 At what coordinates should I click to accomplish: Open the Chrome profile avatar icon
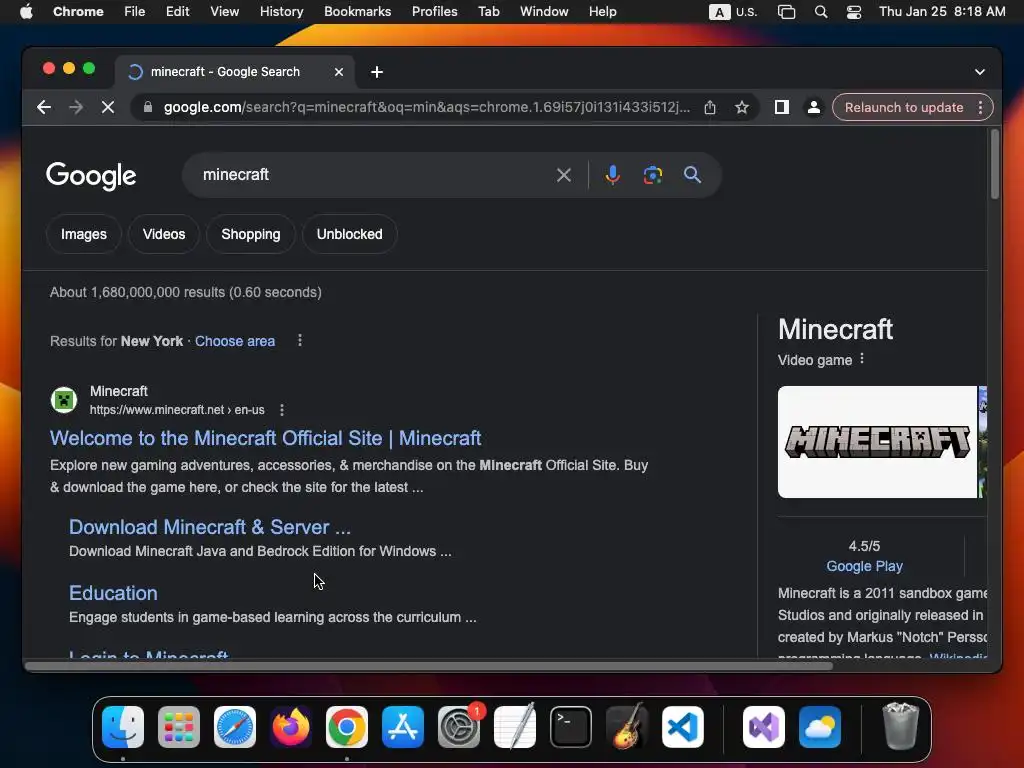click(x=814, y=107)
